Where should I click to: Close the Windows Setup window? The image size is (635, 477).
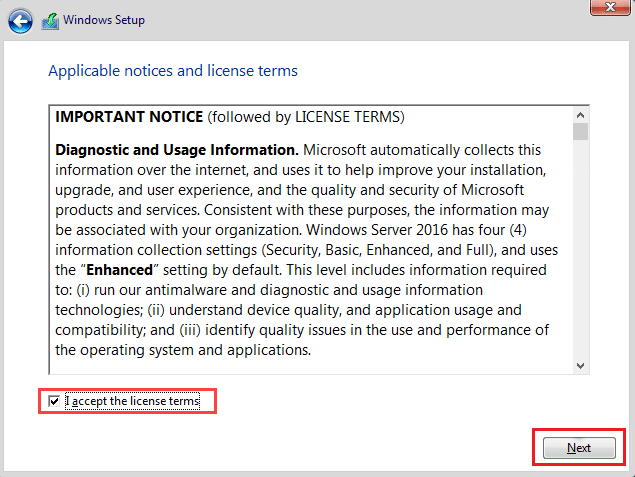coord(603,9)
